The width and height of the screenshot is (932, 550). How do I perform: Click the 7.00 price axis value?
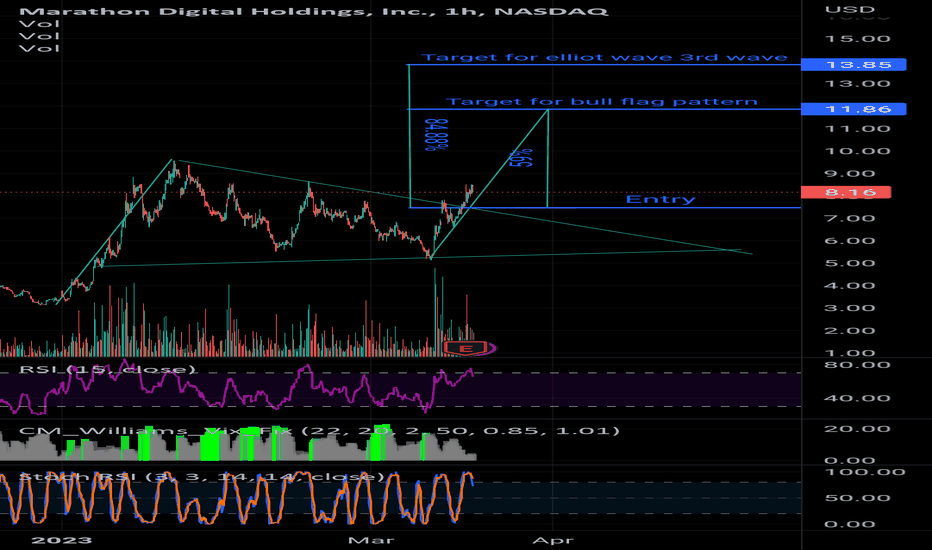point(850,218)
